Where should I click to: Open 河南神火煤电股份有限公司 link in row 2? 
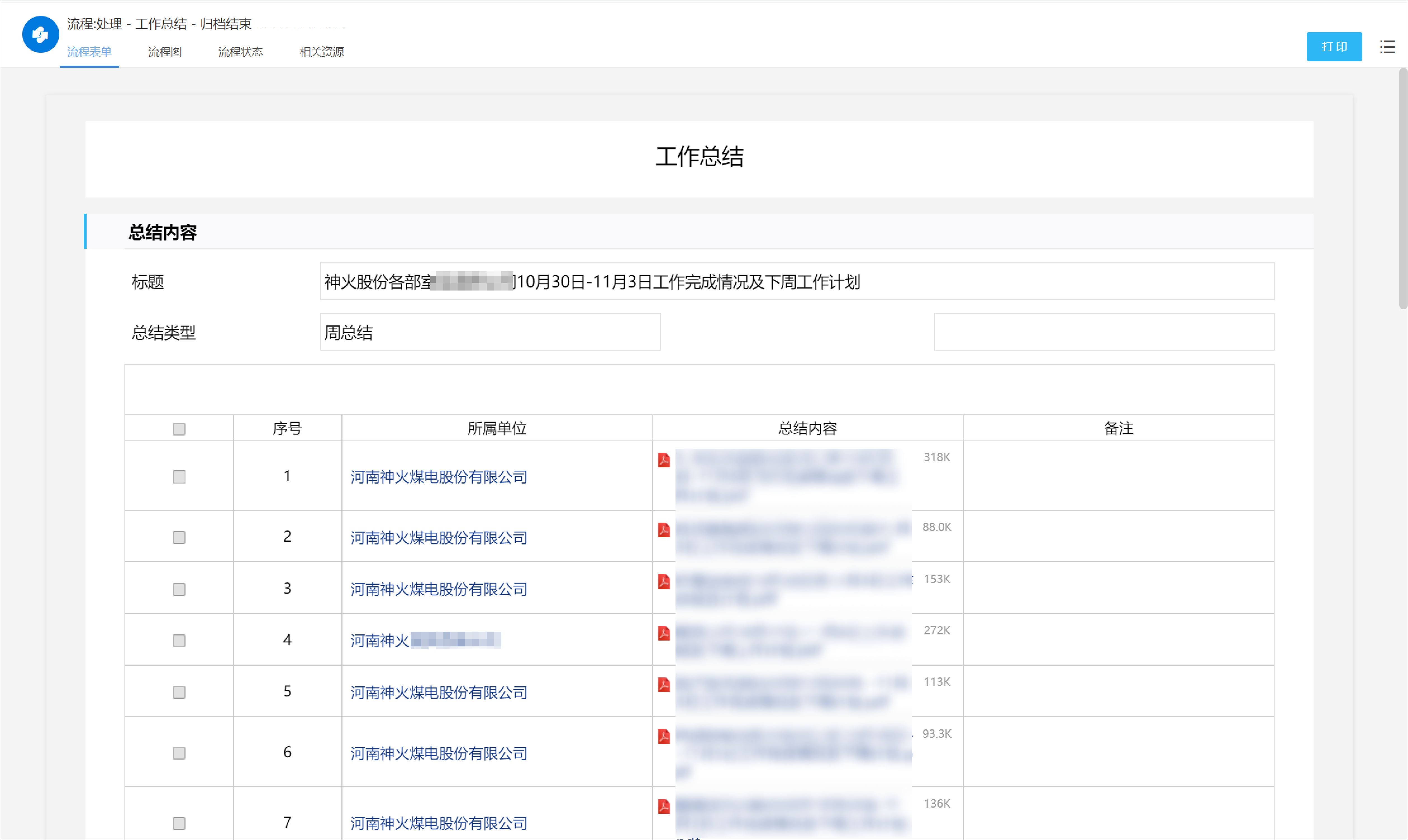[x=439, y=537]
